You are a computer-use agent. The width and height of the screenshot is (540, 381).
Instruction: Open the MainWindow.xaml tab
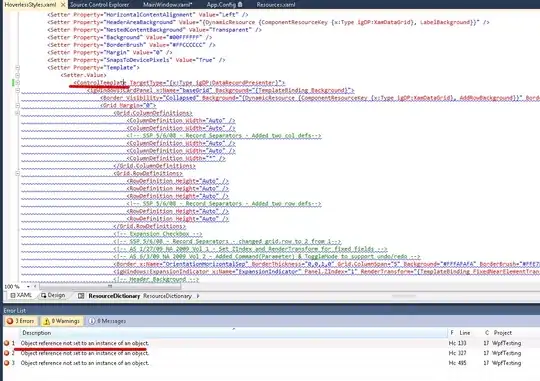[167, 4]
